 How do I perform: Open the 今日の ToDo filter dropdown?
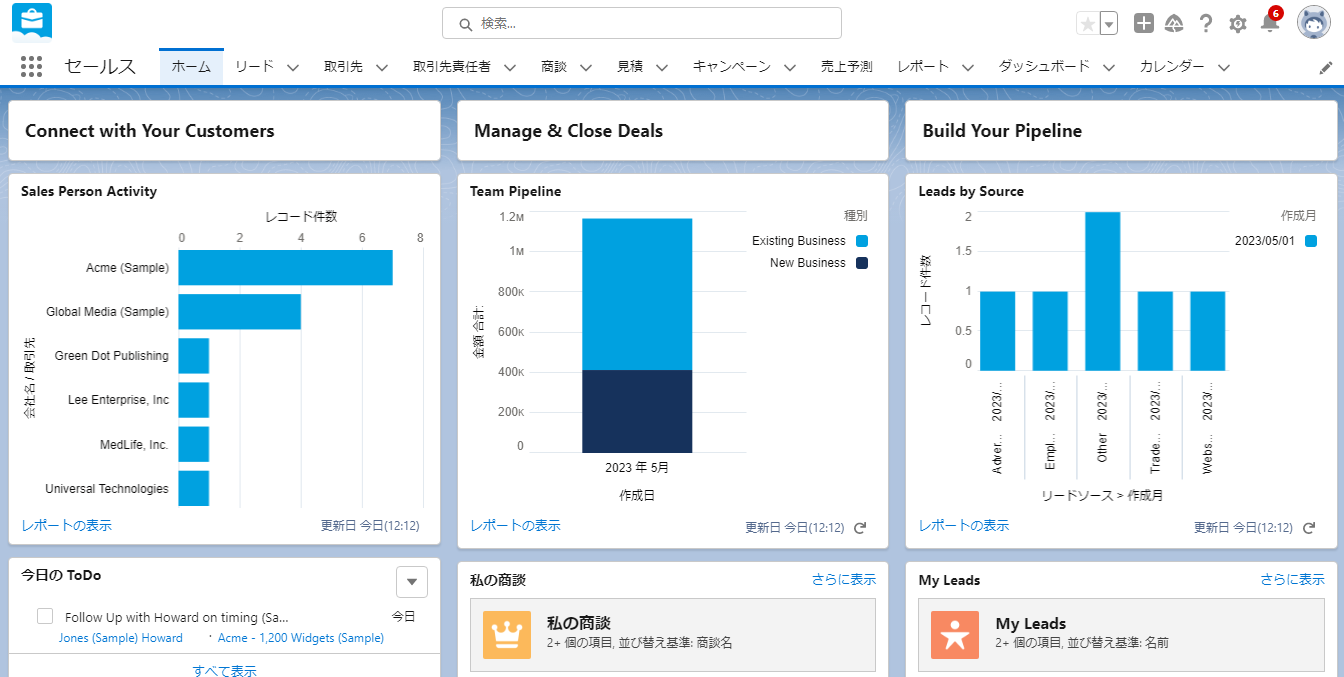pyautogui.click(x=411, y=581)
